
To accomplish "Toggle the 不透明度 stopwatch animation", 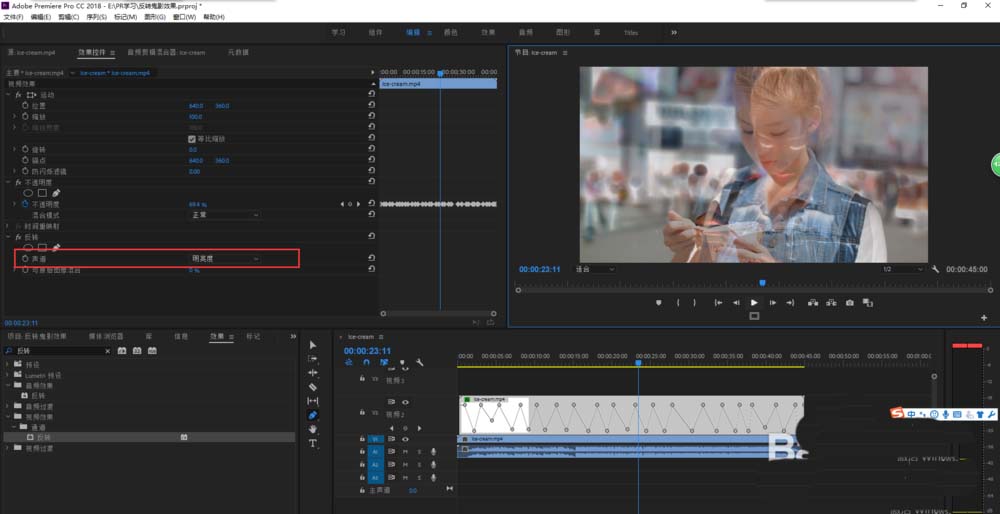I will pos(25,203).
